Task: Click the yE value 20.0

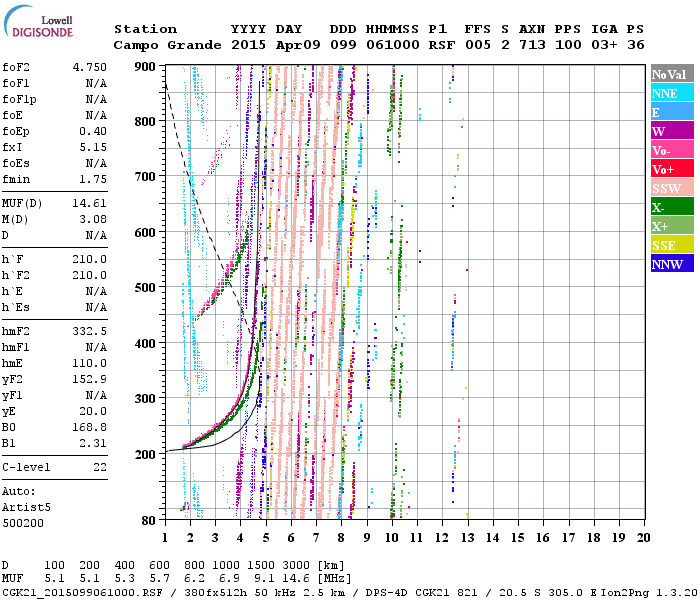Action: tap(93, 412)
